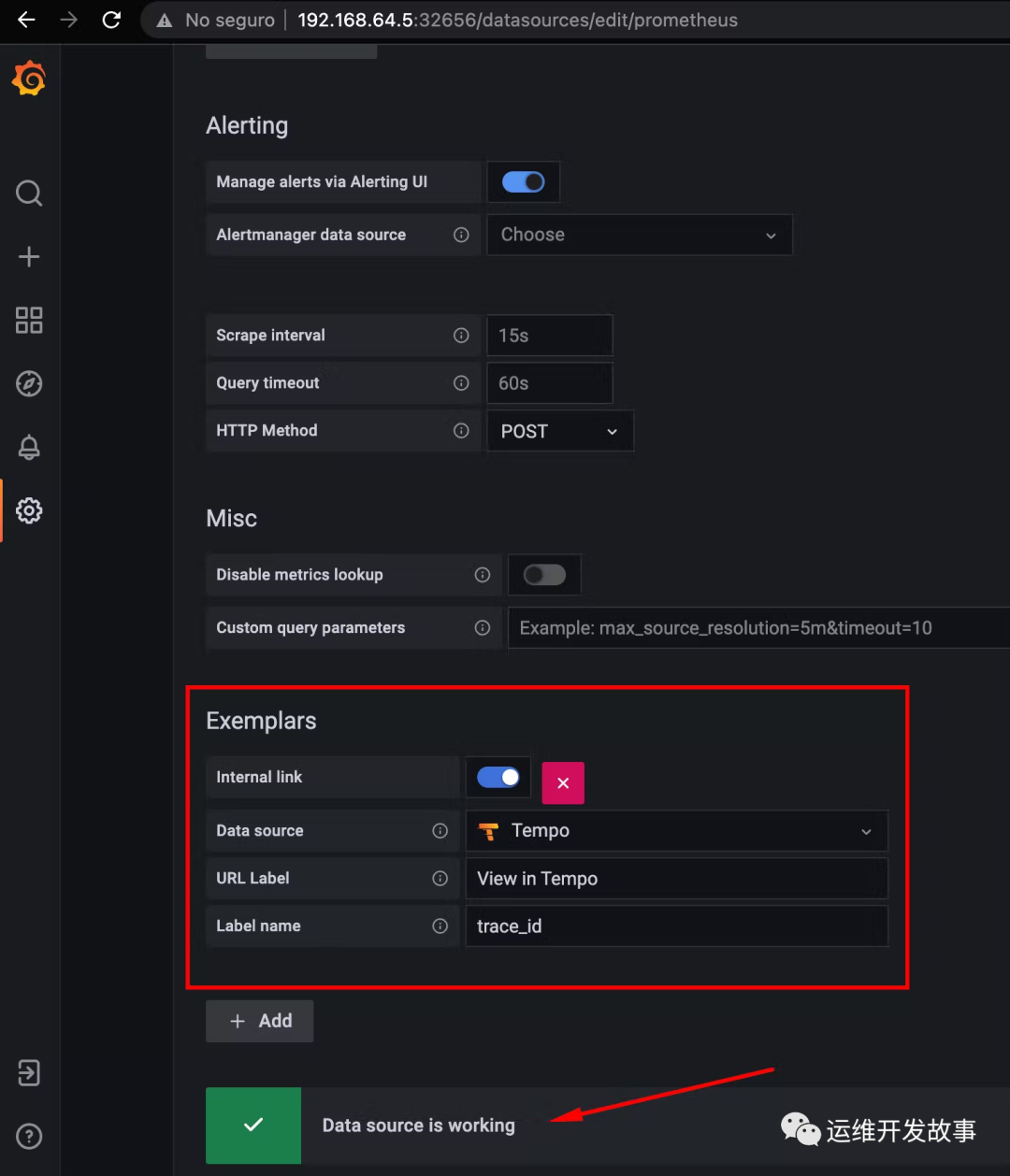Open the Dashboards grid icon
The image size is (1010, 1176).
point(29,320)
